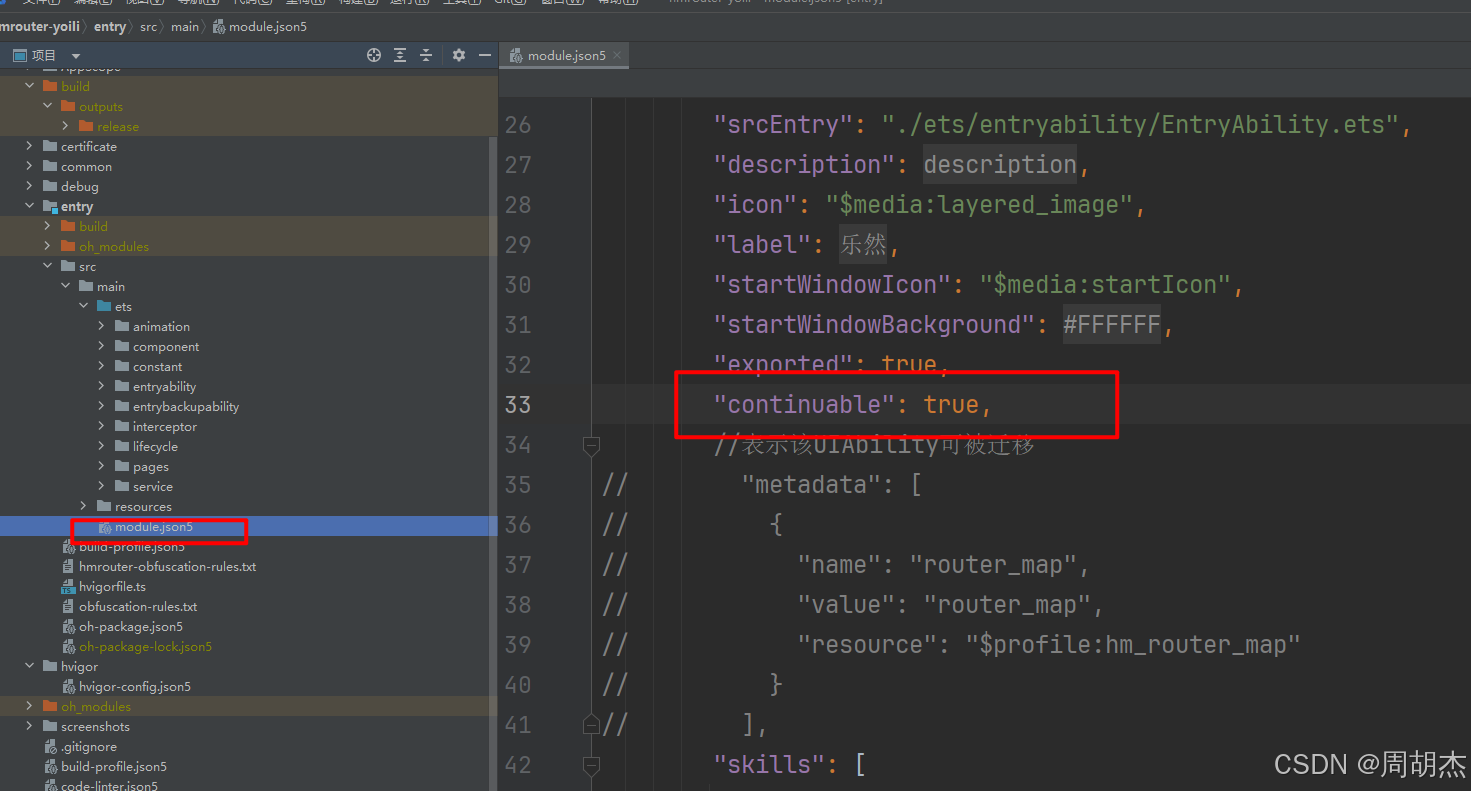Expand the entryability folder

pyautogui.click(x=102, y=386)
